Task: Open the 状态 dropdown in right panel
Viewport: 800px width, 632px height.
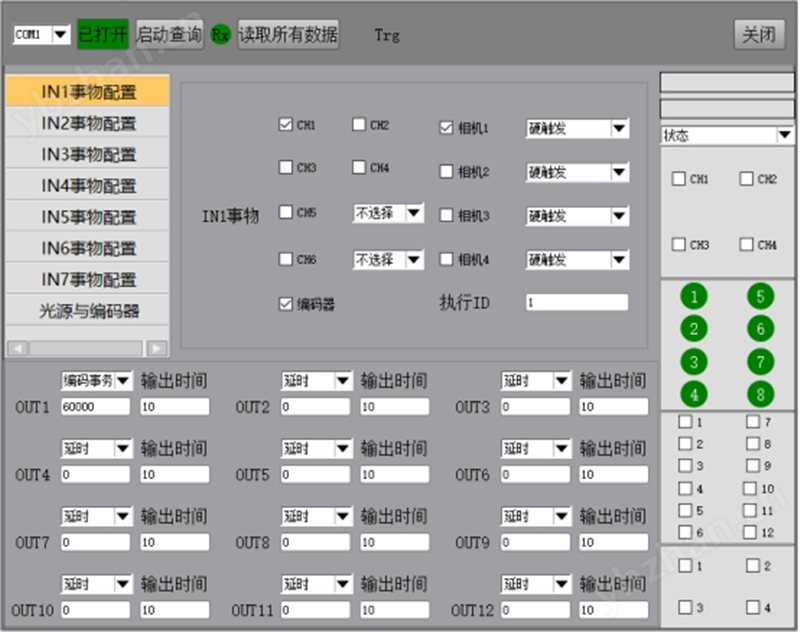Action: point(784,135)
